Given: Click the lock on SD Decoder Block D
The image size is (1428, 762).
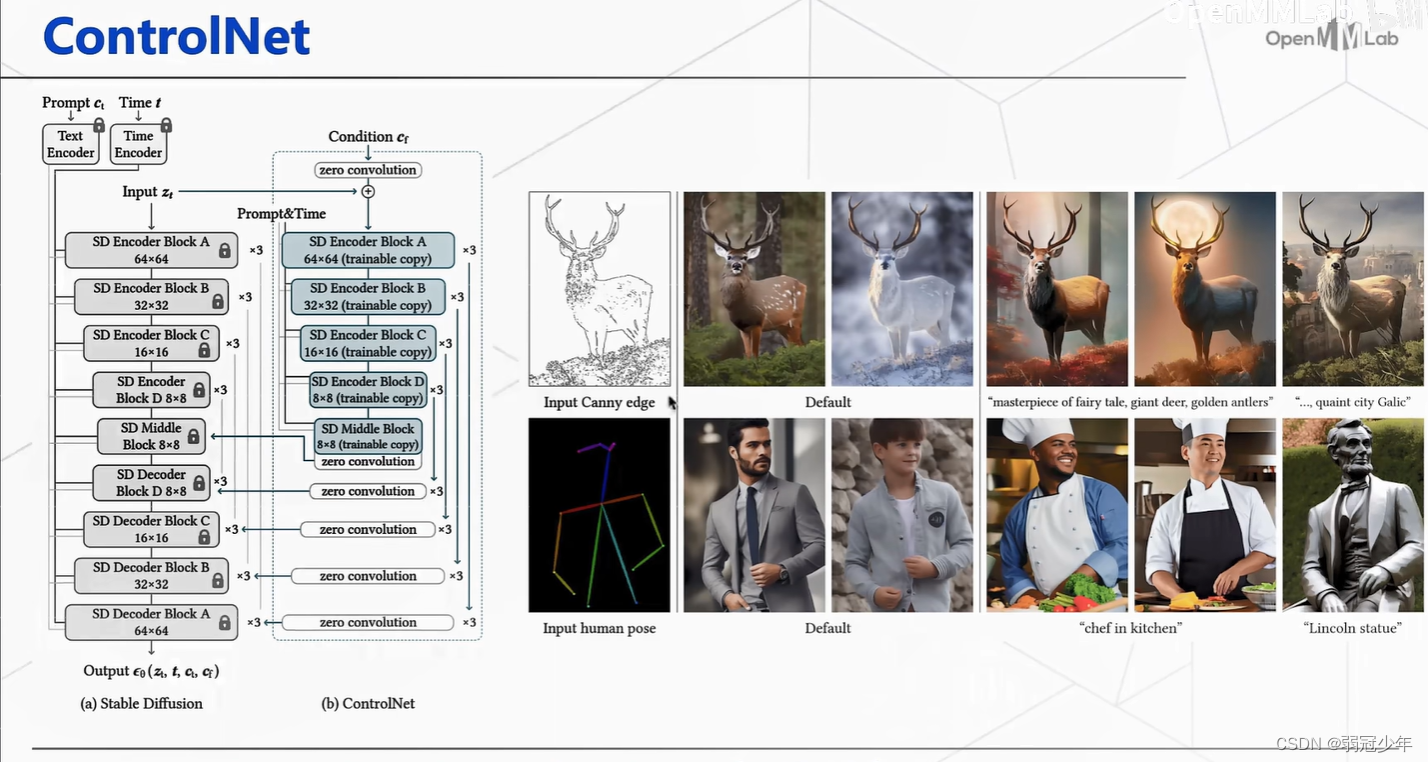Looking at the screenshot, I should [x=199, y=483].
